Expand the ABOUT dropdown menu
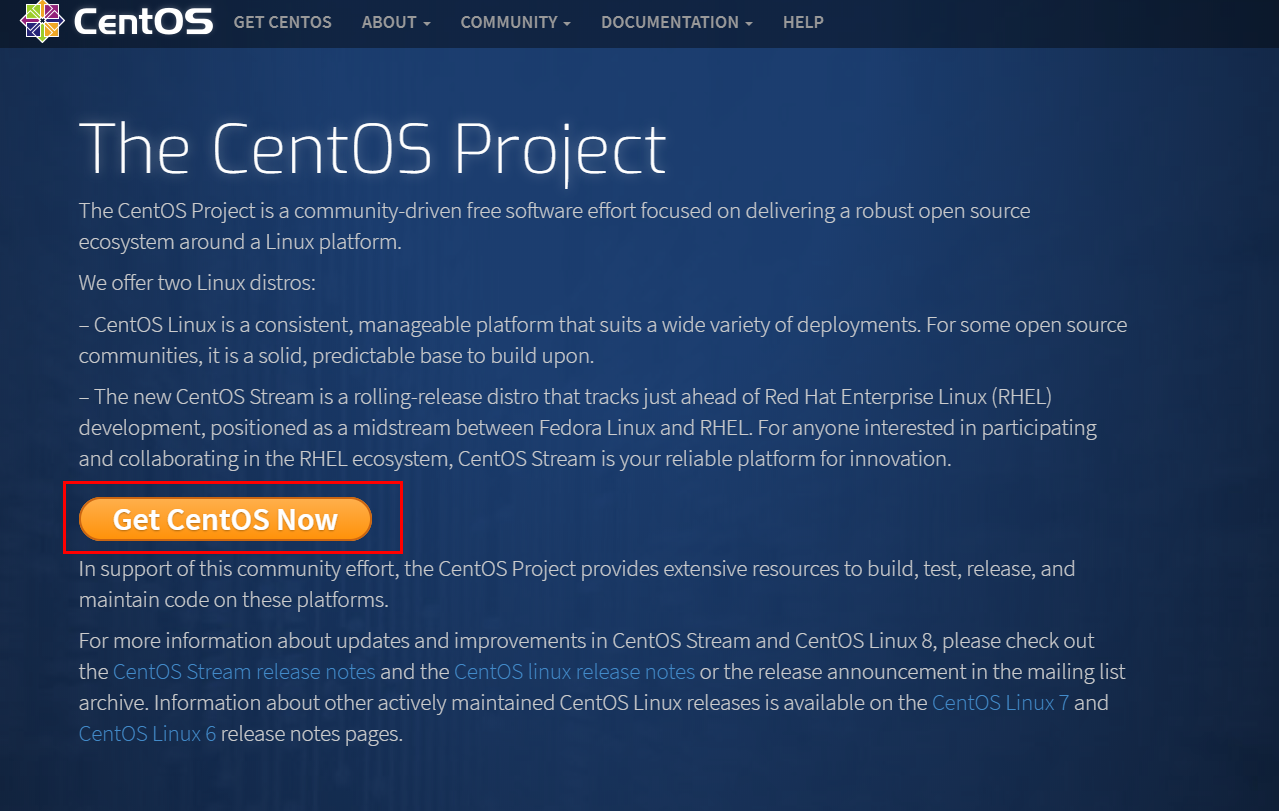This screenshot has height=811, width=1279. coord(396,22)
